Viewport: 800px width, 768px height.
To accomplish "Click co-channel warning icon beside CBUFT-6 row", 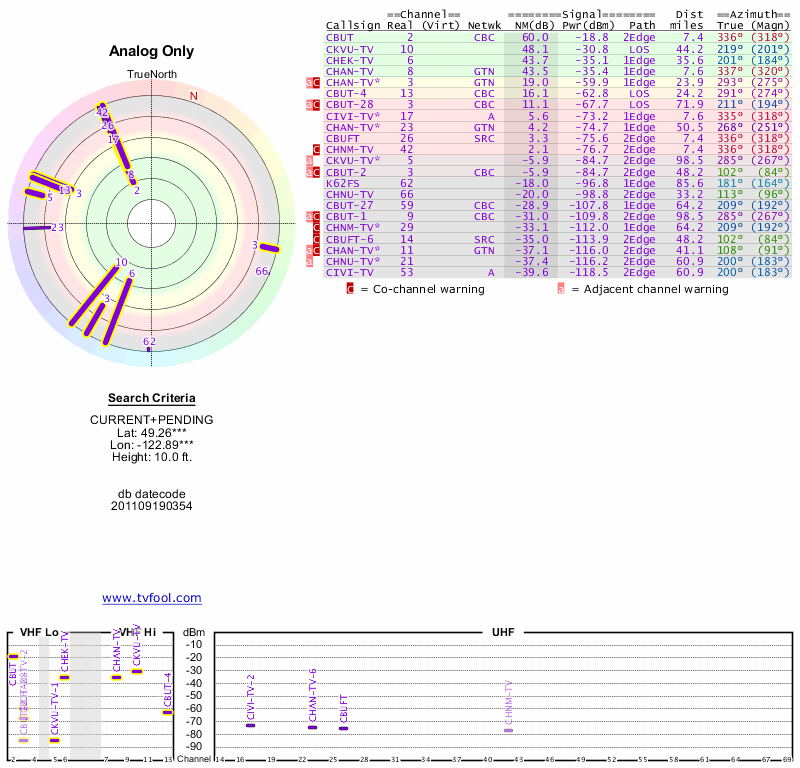I will 317,238.
